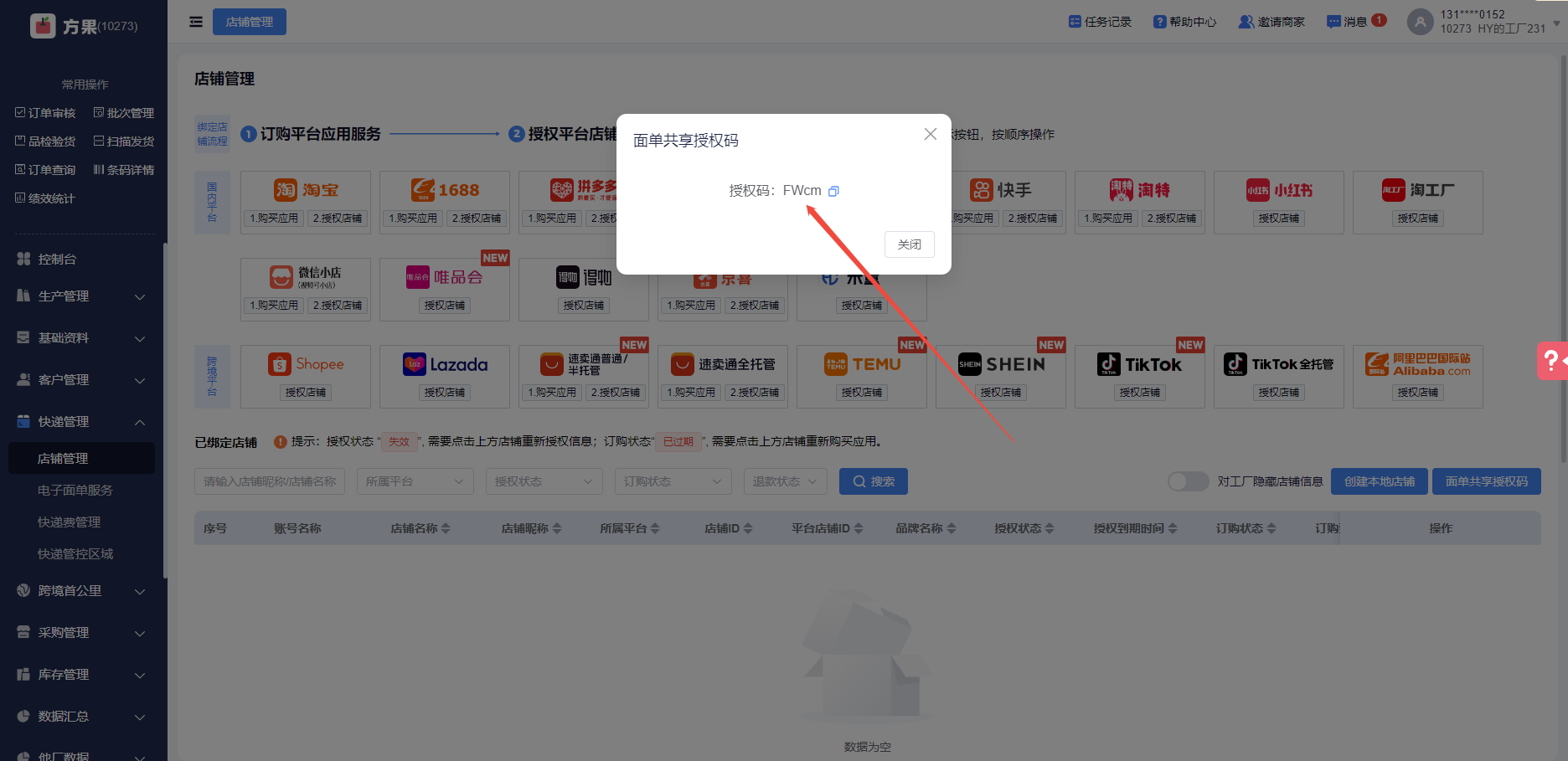Image resolution: width=1568 pixels, height=761 pixels.
Task: Select 店铺管理 in the sidebar
Action: pos(81,458)
